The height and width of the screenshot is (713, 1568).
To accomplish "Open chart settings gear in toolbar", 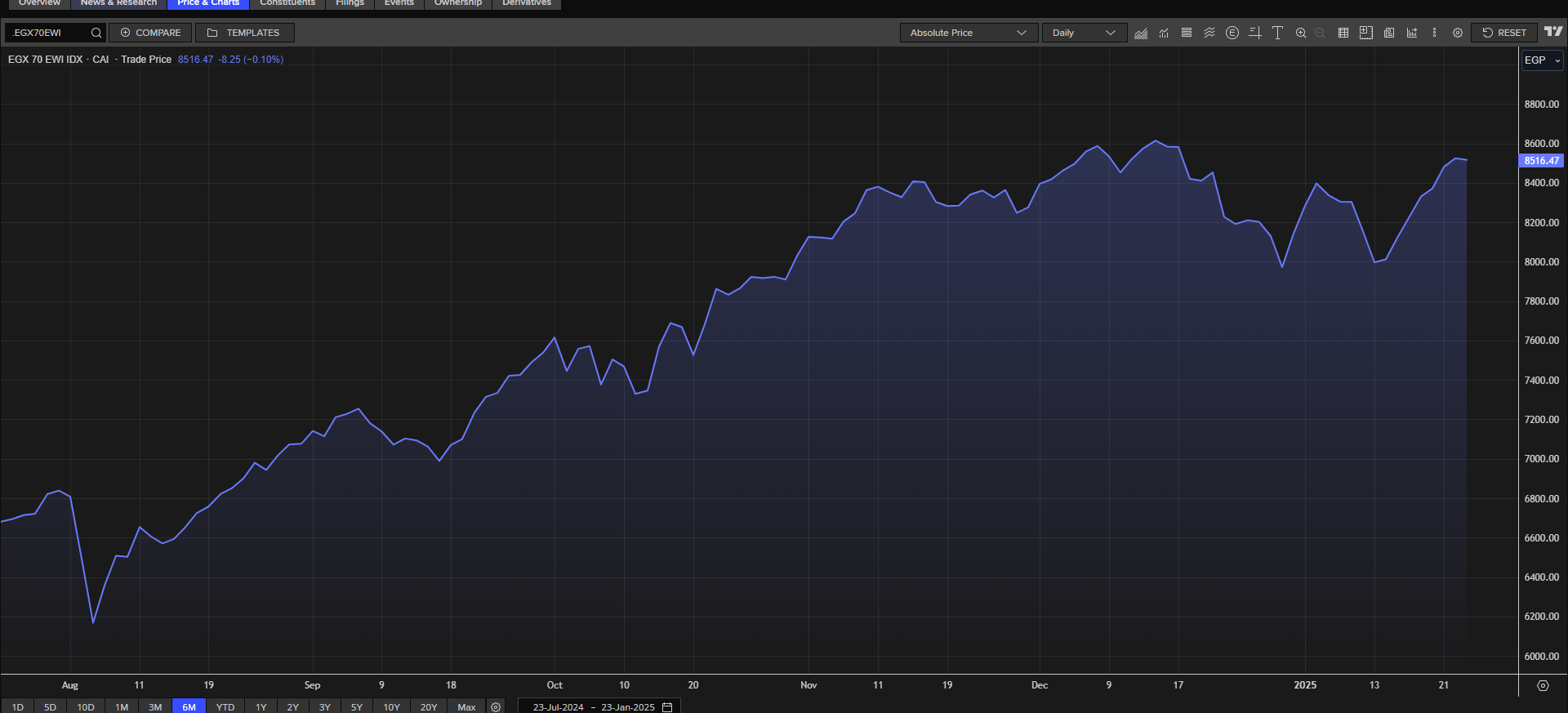I will coord(1458,33).
